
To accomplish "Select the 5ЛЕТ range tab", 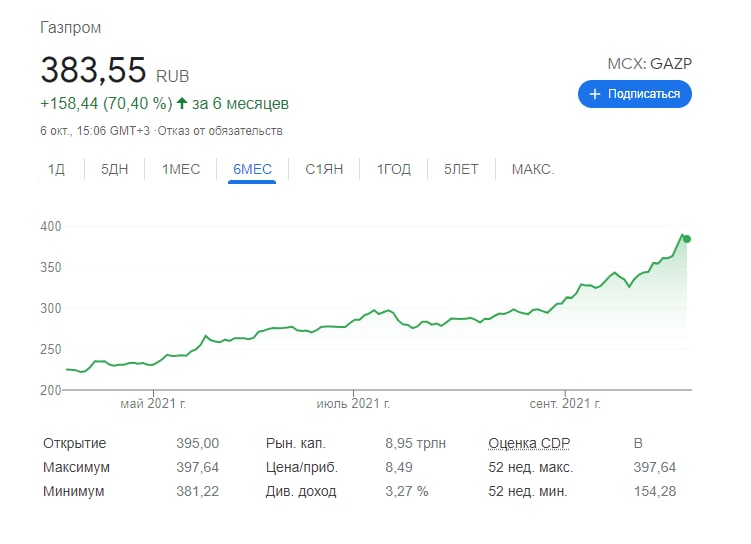I will pos(461,169).
